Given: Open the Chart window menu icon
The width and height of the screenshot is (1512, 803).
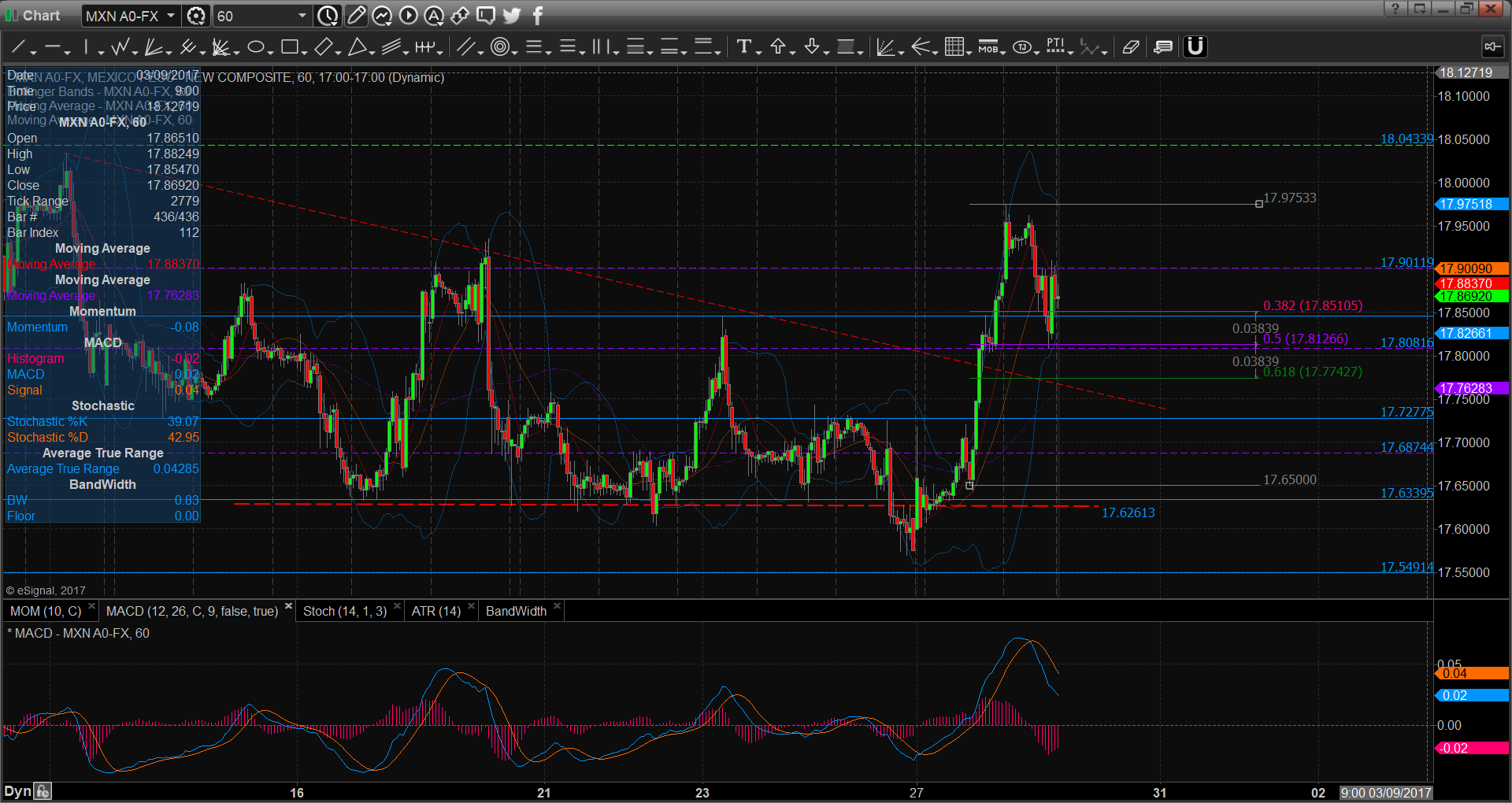Looking at the screenshot, I should (x=12, y=15).
